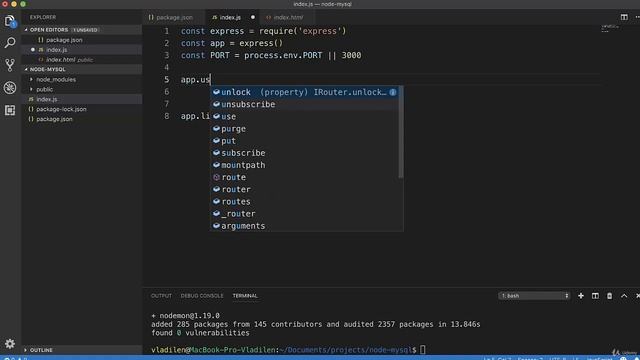This screenshot has height=360, width=640.
Task: Select index.html in Open Editors list
Action: click(x=82, y=60)
